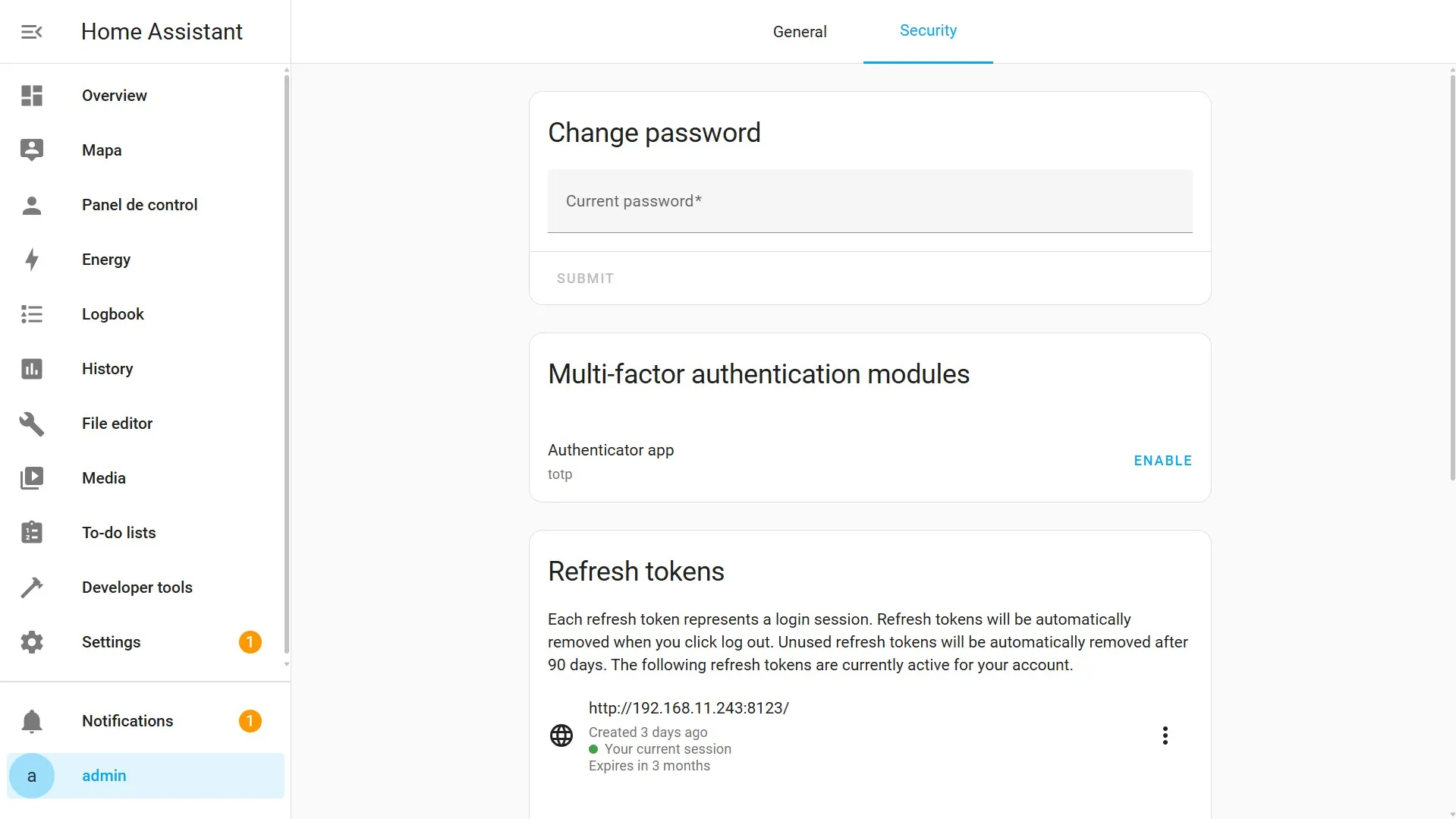Click the Notifications count badge
The image size is (1456, 819).
(x=250, y=721)
